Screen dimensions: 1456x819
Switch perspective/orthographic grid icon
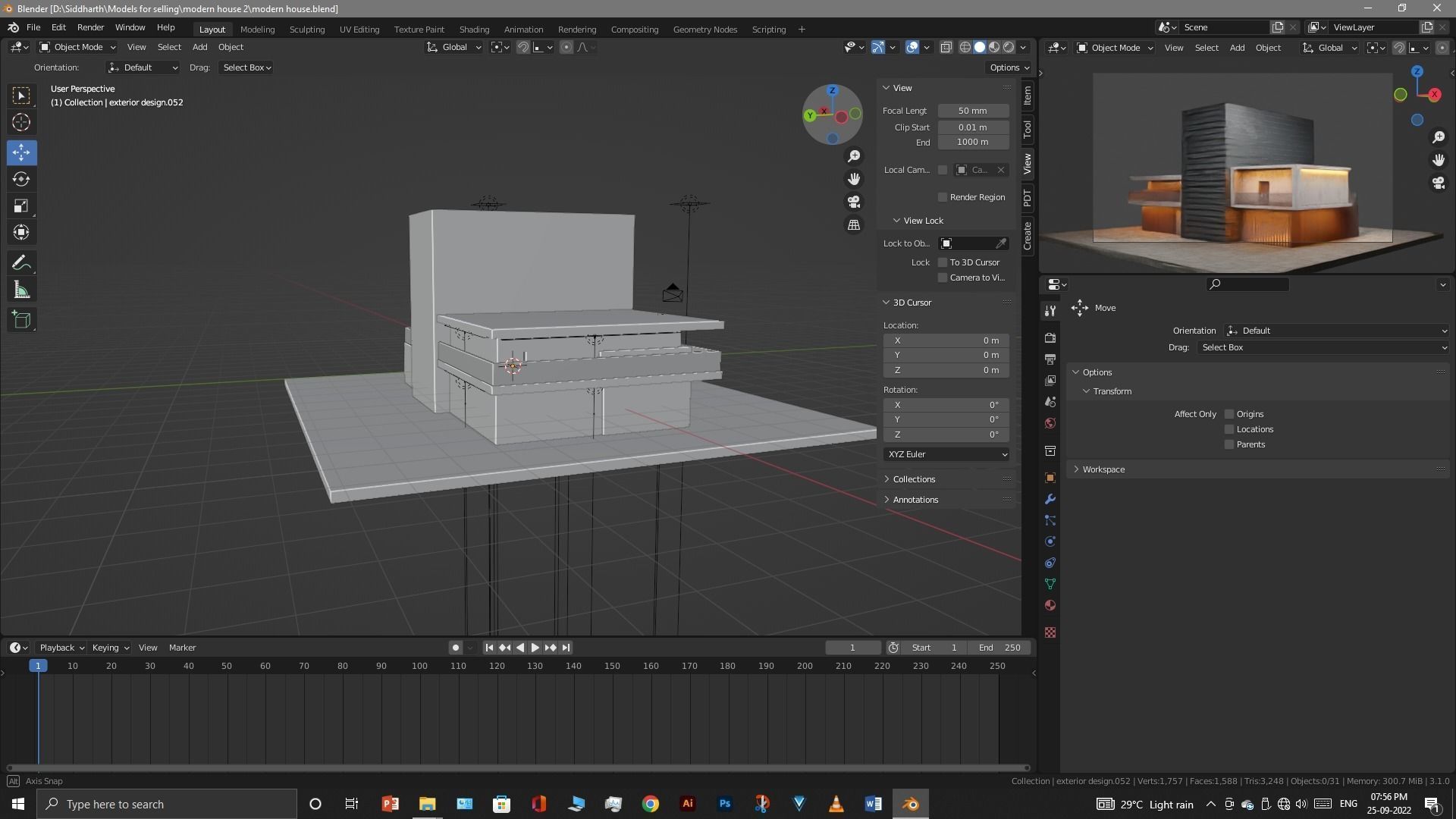tap(854, 225)
